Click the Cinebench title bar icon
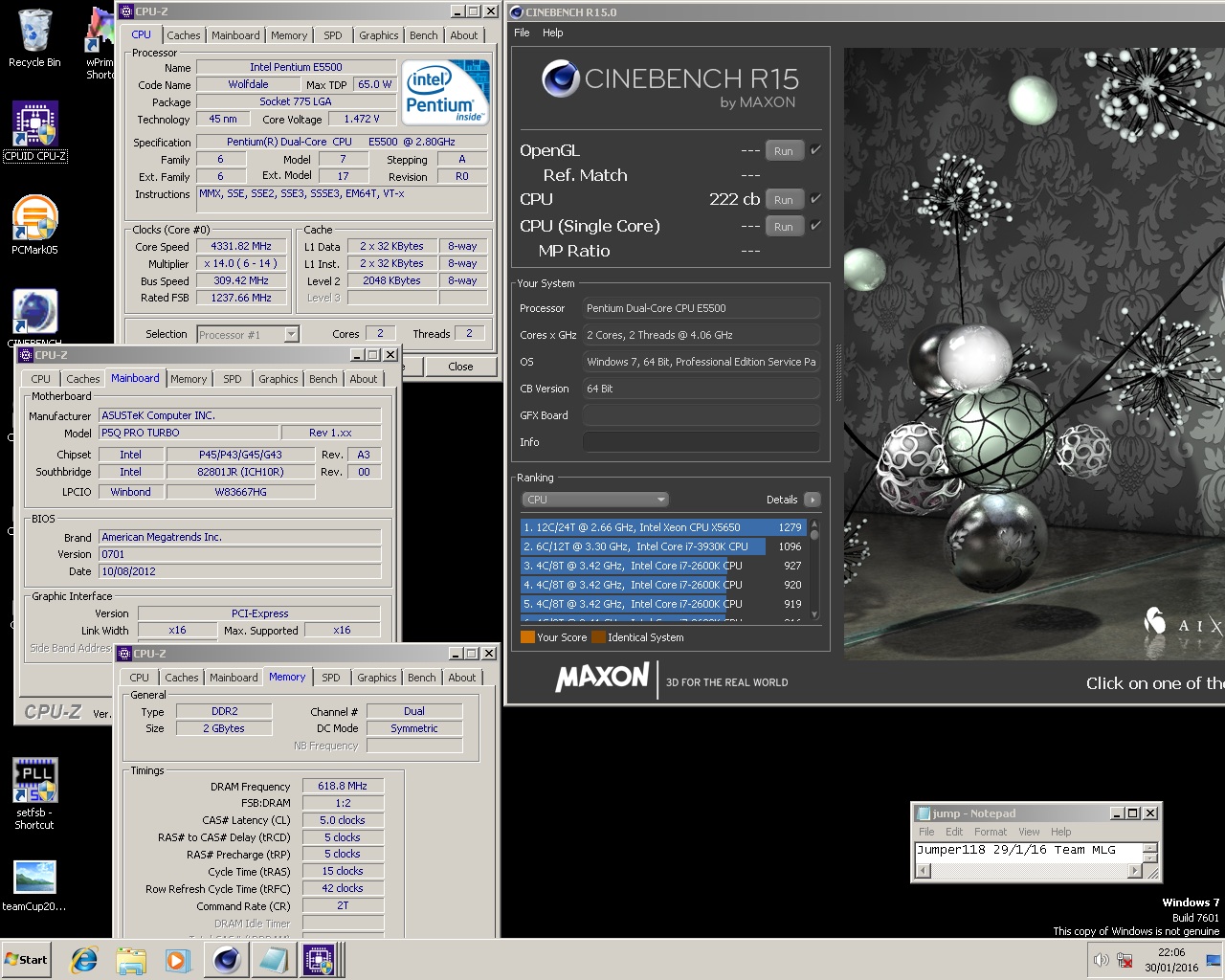 point(517,12)
